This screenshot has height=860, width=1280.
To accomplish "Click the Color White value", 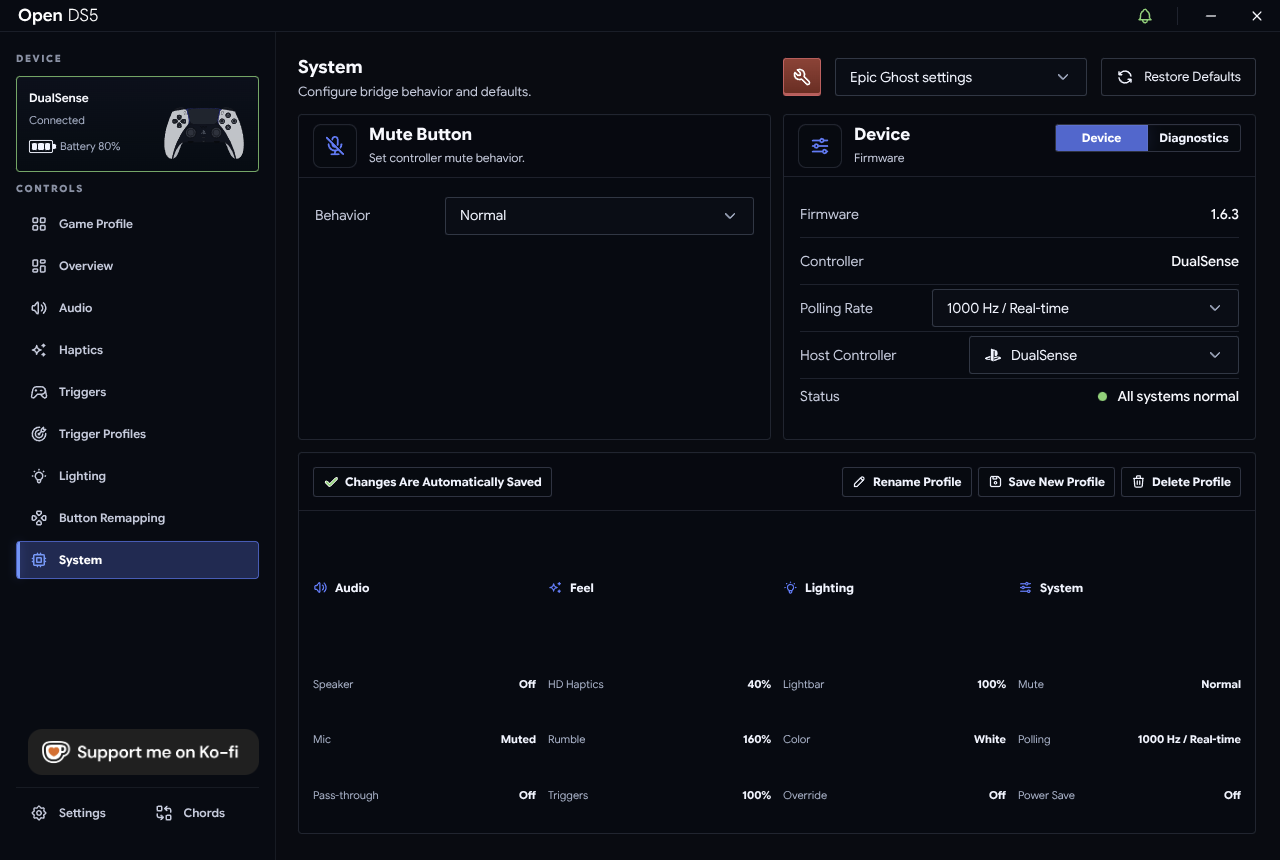I will [x=990, y=739].
